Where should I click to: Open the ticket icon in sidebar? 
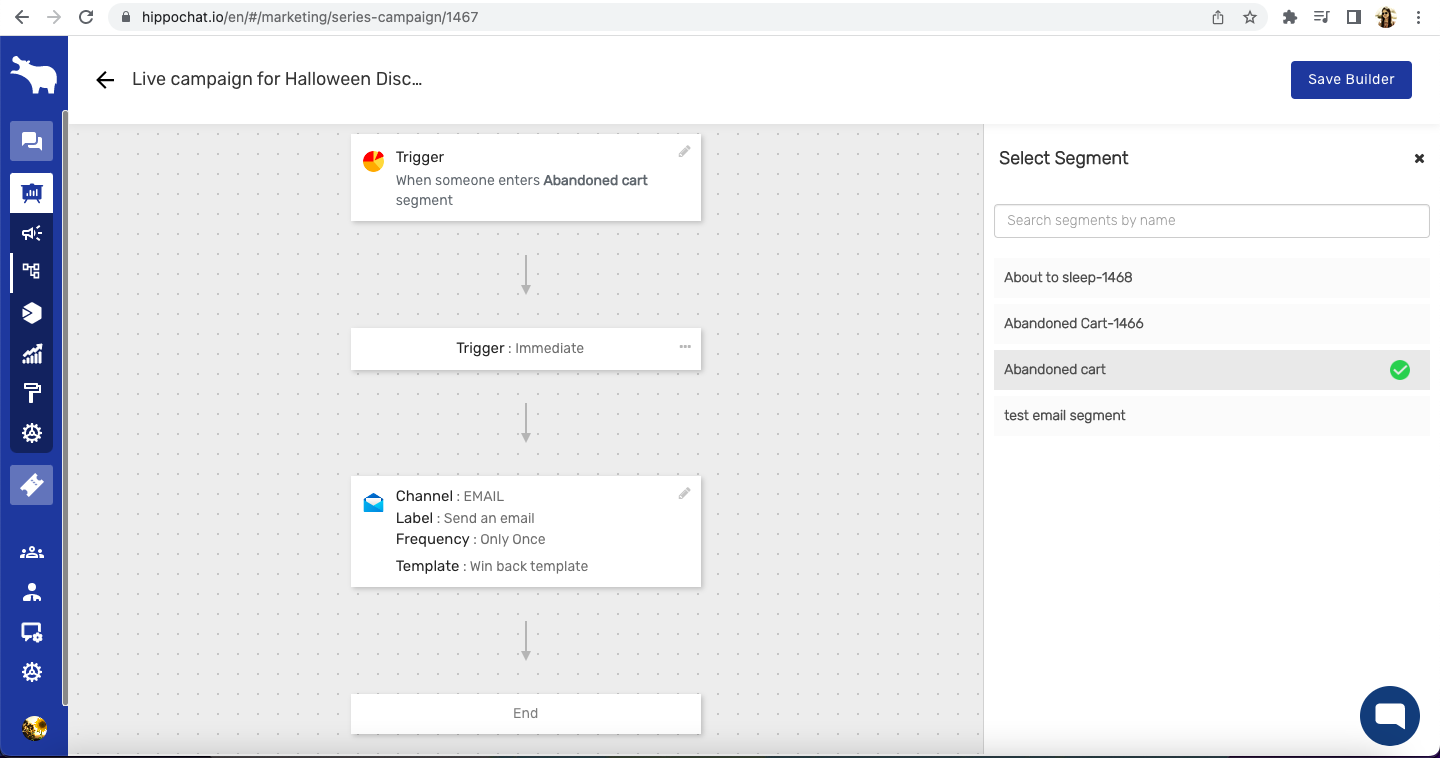[x=32, y=485]
